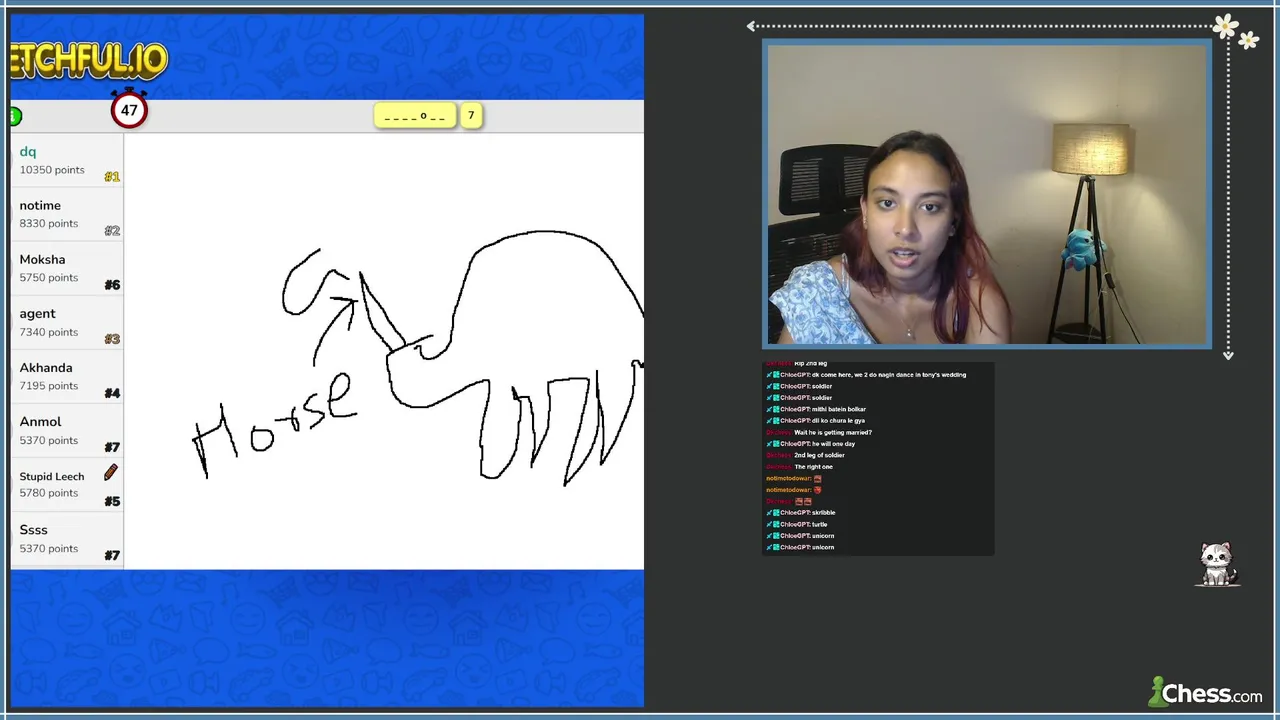1280x720 pixels.
Task: Click the chat message "Wait he is getting married?"
Action: point(819,432)
